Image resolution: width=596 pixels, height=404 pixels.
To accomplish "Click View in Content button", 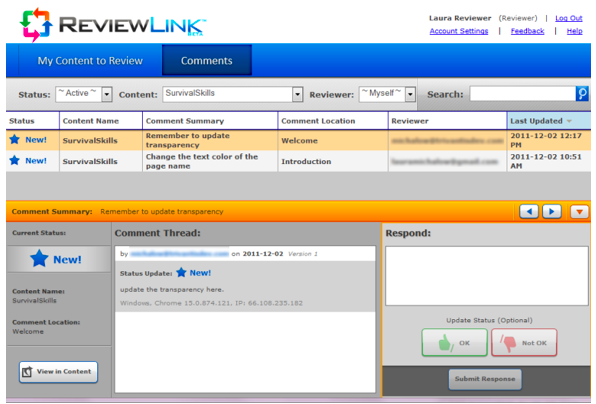I will [59, 372].
